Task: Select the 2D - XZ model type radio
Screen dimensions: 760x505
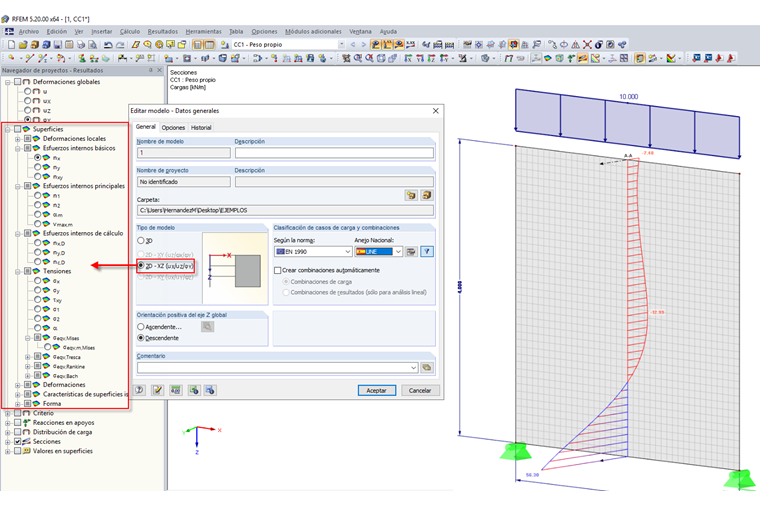Action: [141, 266]
